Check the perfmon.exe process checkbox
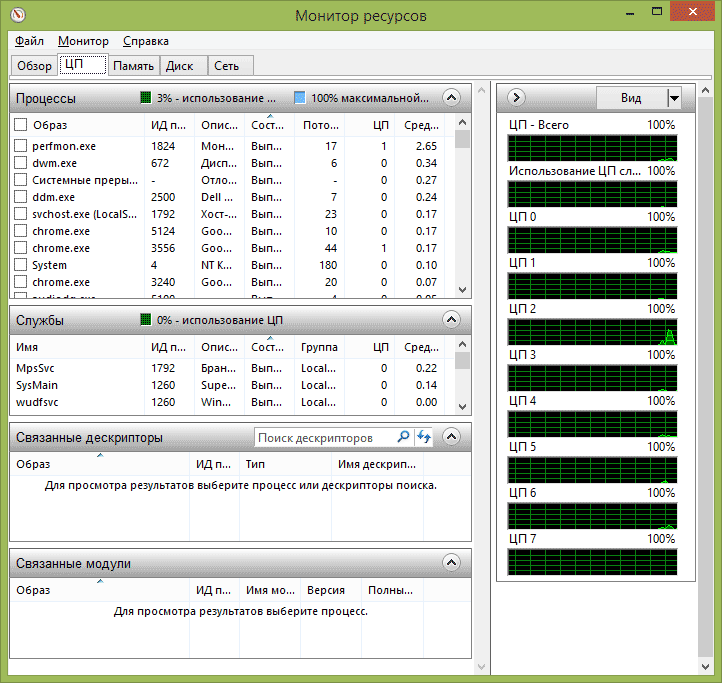 [20, 146]
